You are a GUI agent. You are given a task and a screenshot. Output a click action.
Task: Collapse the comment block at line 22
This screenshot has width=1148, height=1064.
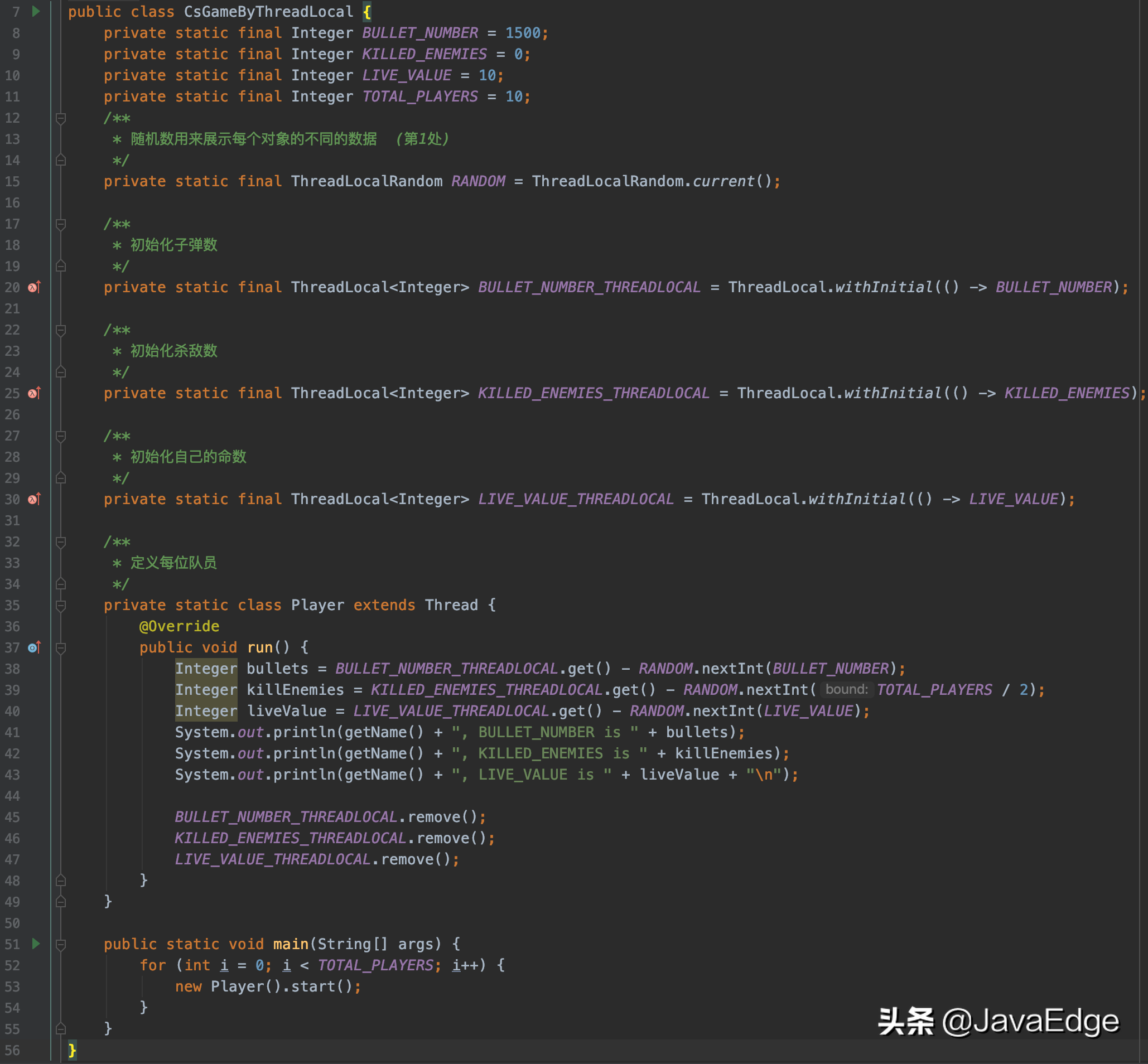[x=60, y=330]
